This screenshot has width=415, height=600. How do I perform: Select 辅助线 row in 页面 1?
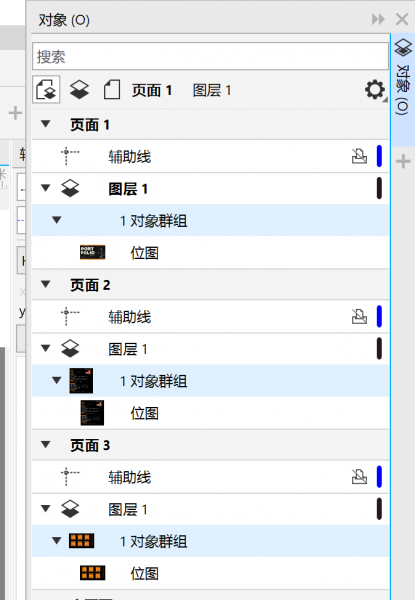click(x=210, y=156)
